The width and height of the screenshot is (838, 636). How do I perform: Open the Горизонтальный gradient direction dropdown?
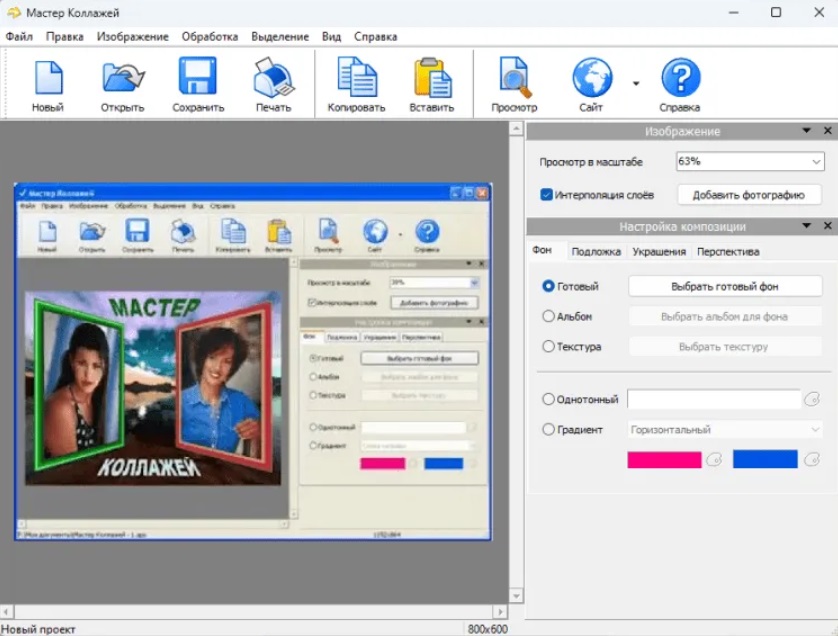pyautogui.click(x=724, y=430)
